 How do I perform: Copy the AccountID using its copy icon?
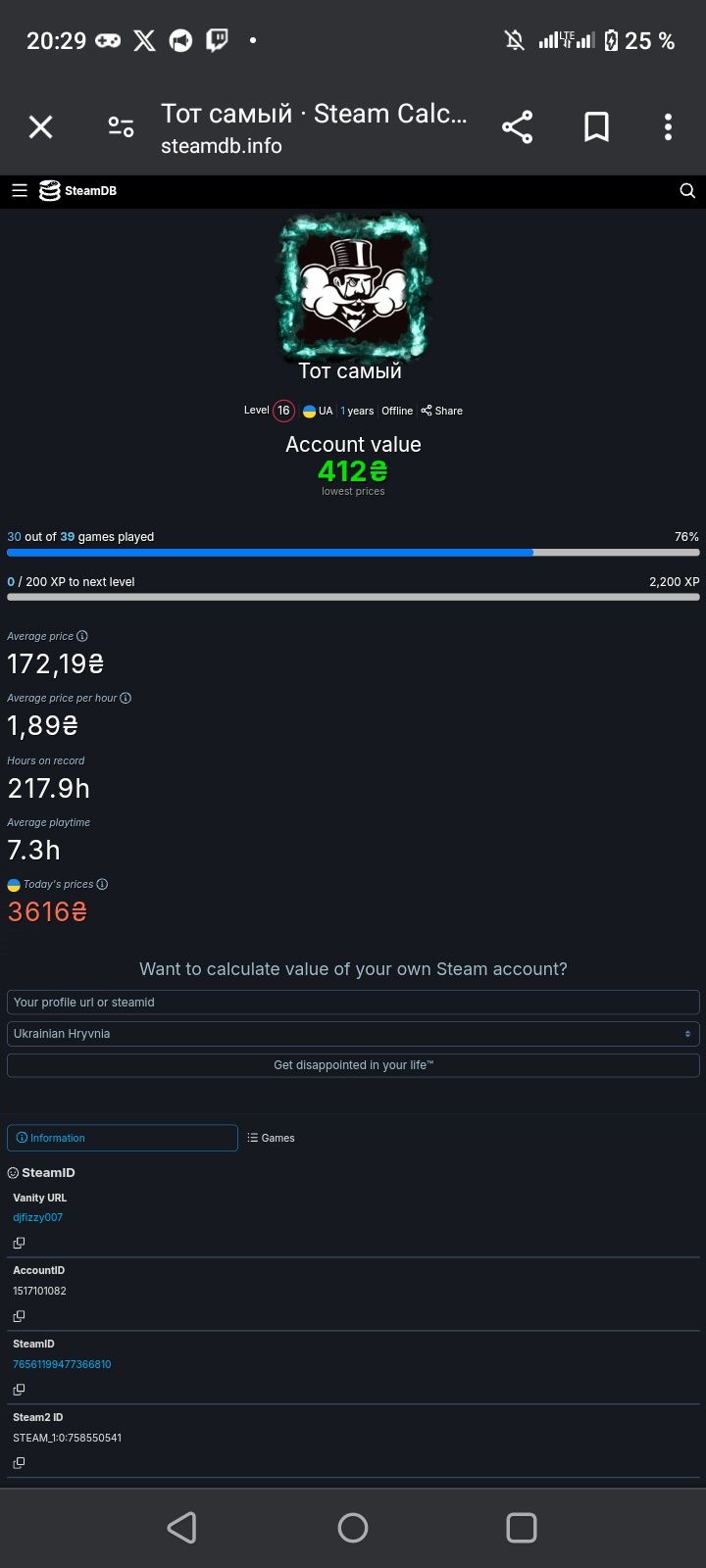click(19, 1316)
